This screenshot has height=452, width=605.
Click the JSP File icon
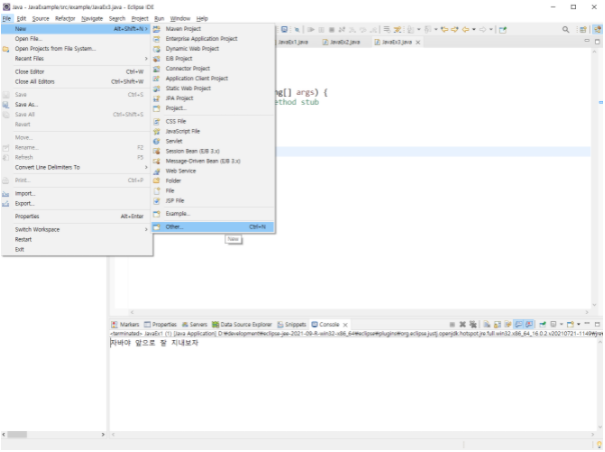pyautogui.click(x=157, y=201)
